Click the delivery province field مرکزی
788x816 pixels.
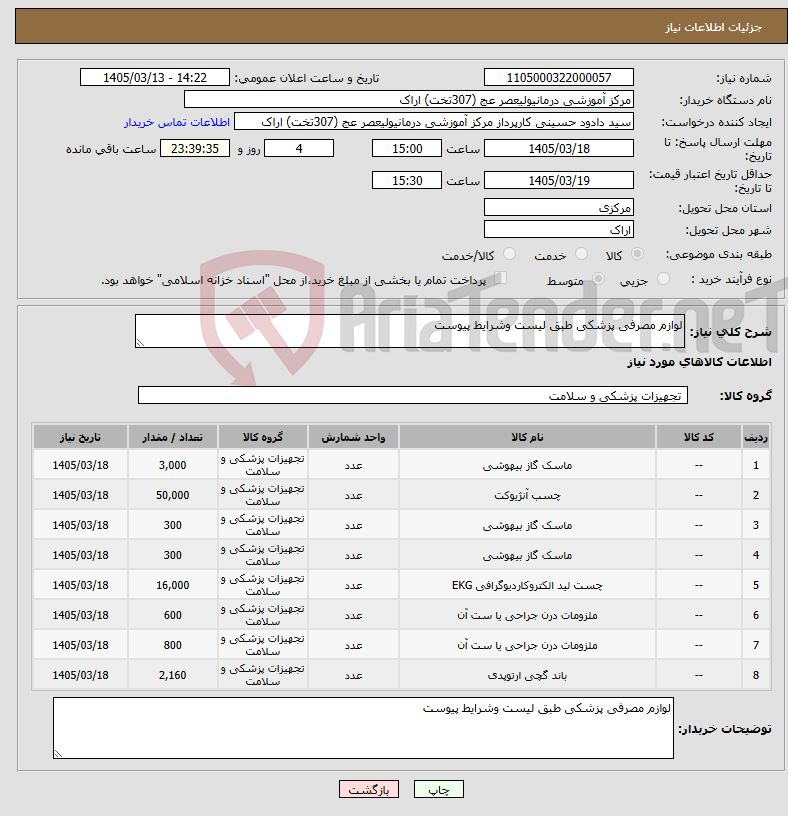click(x=558, y=208)
